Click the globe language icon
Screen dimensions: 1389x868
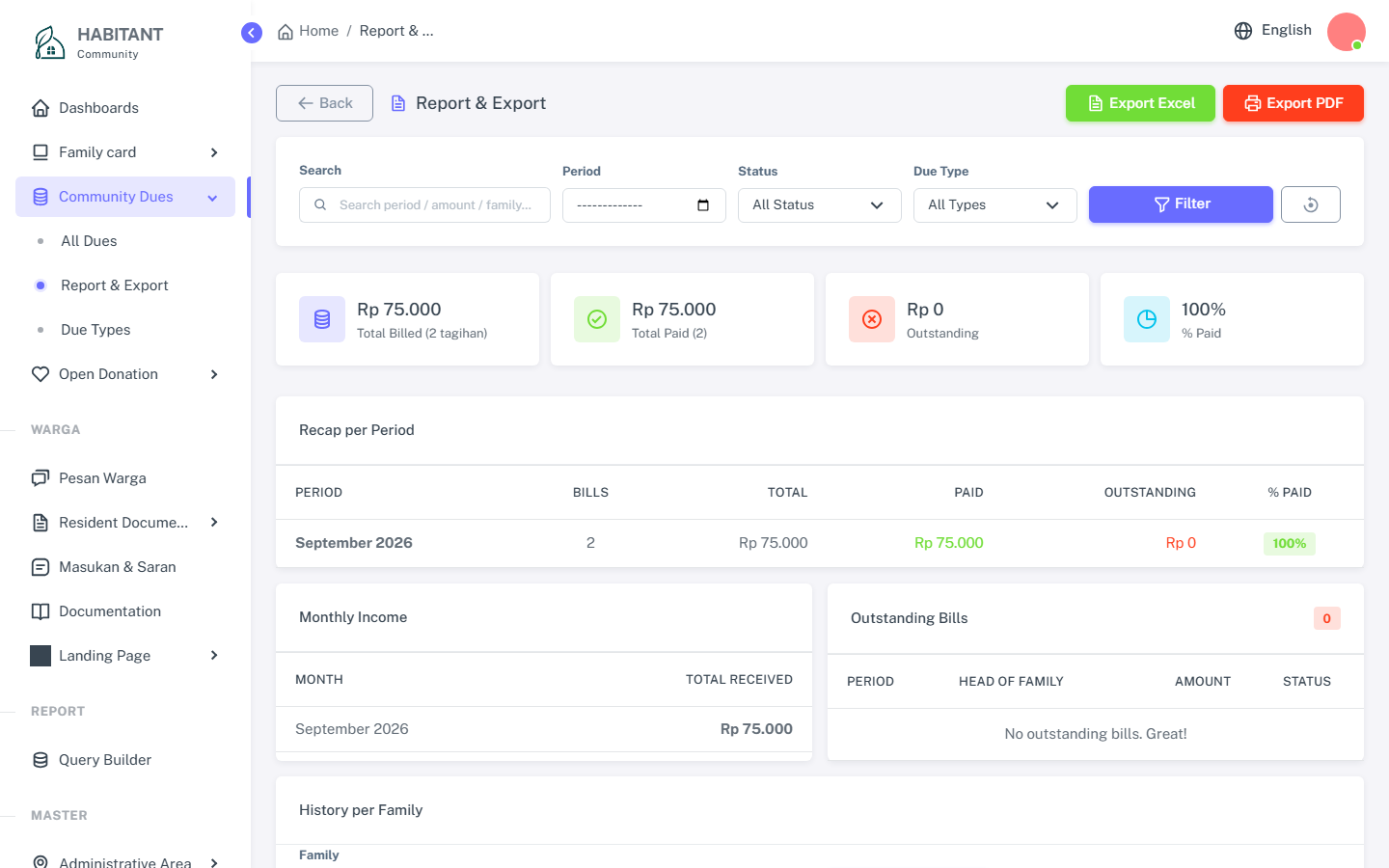[1243, 31]
